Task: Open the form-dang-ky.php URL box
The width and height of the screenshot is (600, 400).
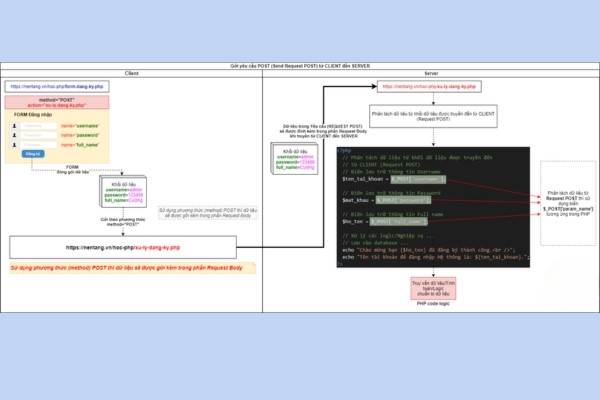Action: [57, 87]
